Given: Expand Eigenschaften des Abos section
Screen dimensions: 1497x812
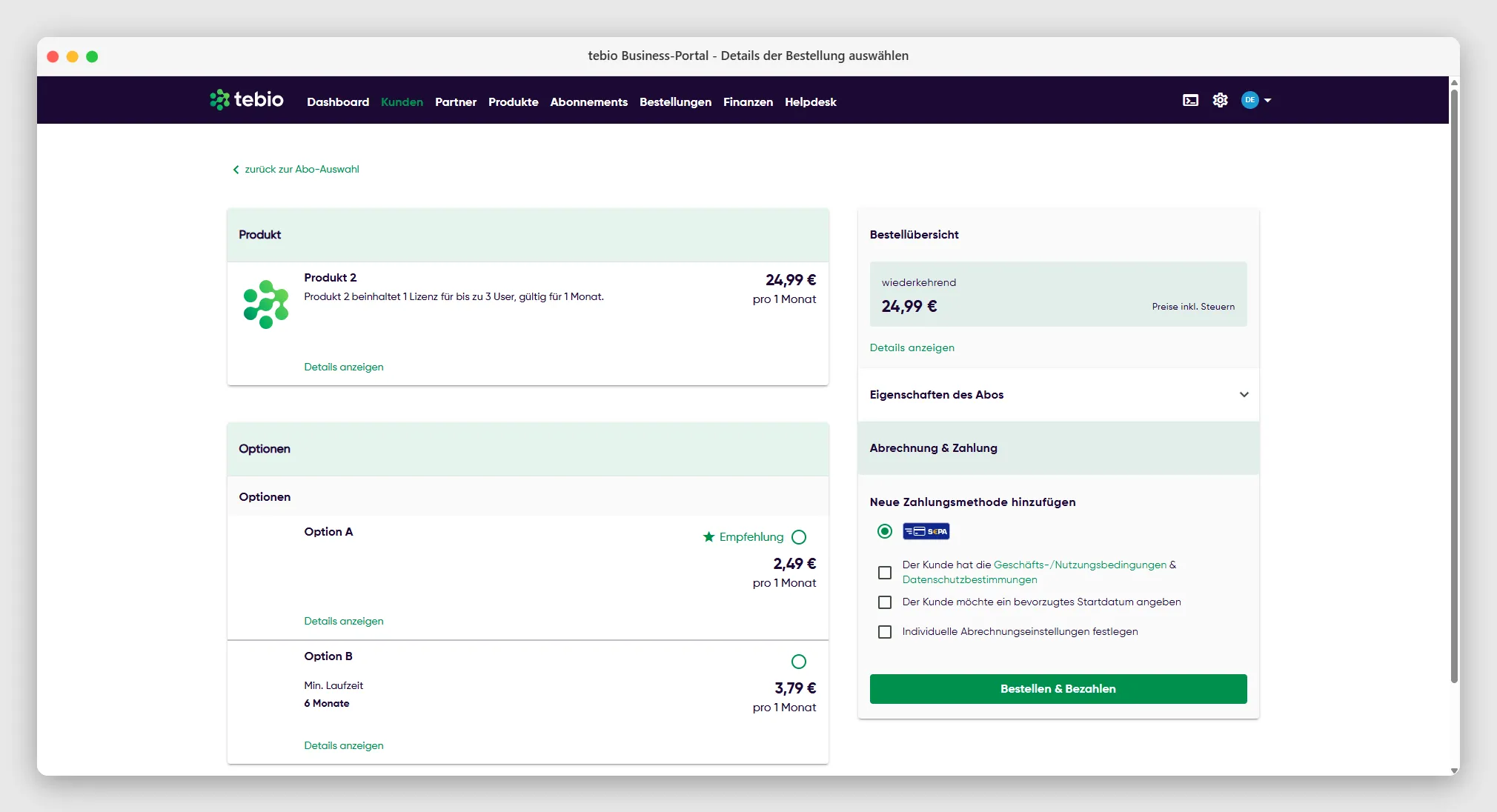Looking at the screenshot, I should [x=1058, y=395].
